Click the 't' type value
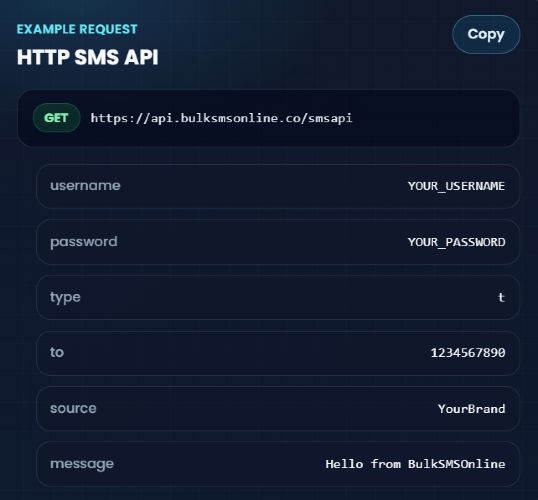The image size is (538, 500). (x=501, y=297)
